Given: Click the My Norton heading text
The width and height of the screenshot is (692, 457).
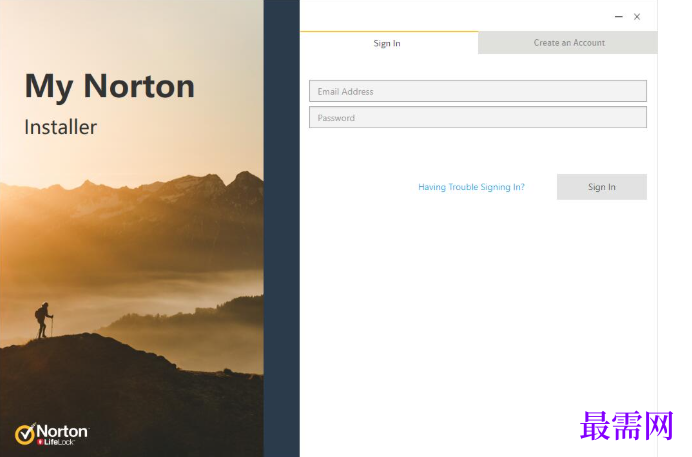Looking at the screenshot, I should [110, 86].
